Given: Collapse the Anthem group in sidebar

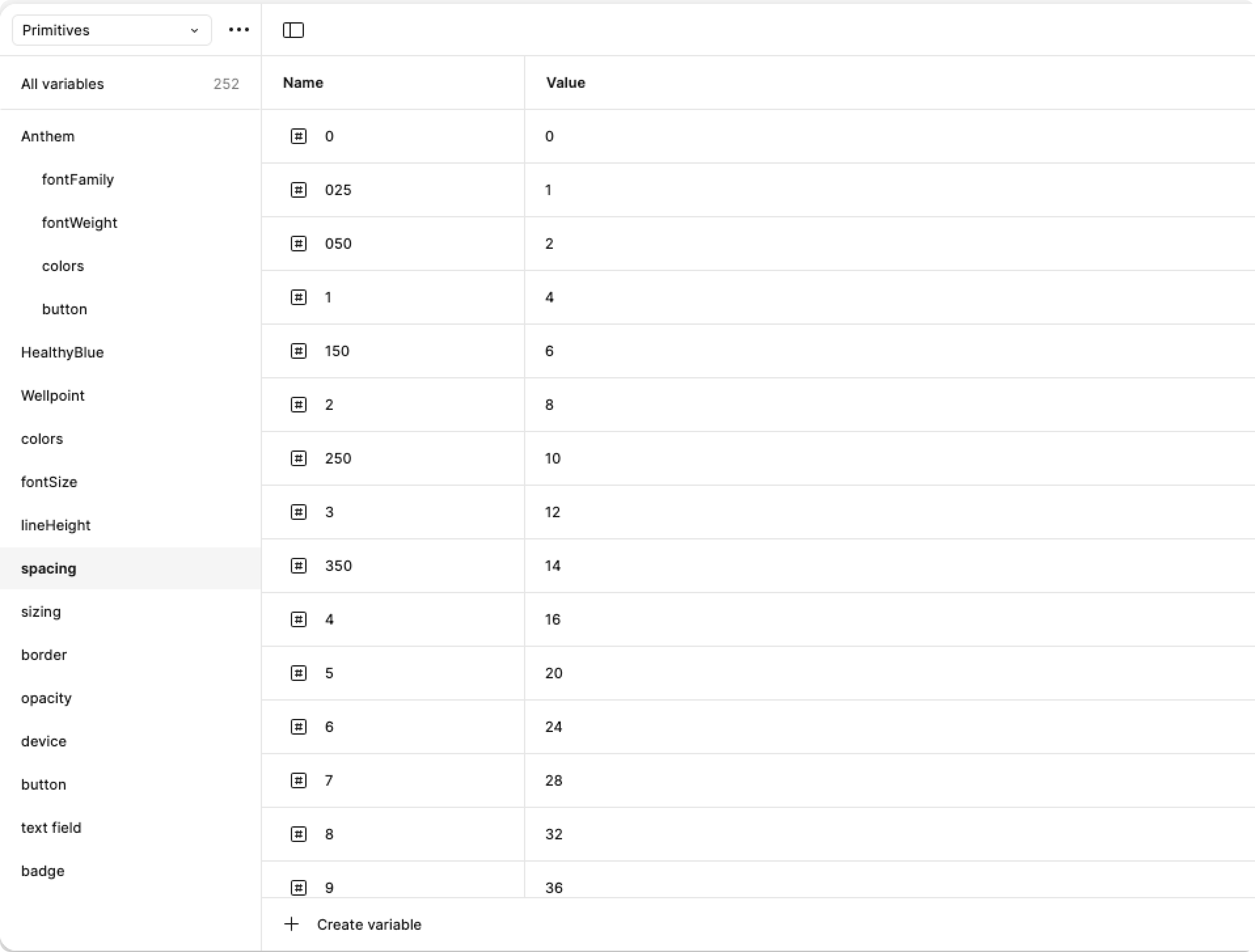Looking at the screenshot, I should point(48,137).
